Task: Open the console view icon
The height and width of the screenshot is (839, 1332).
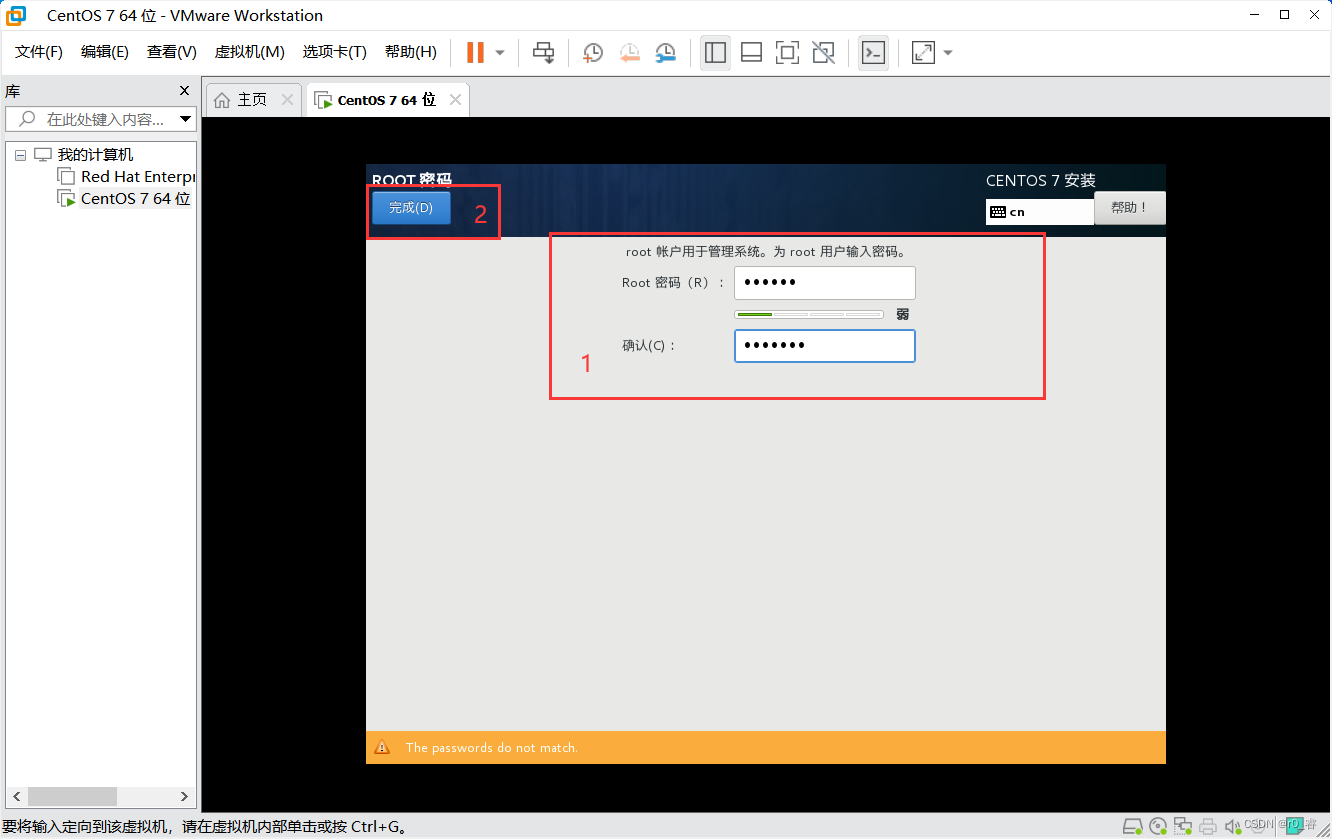Action: coord(873,53)
